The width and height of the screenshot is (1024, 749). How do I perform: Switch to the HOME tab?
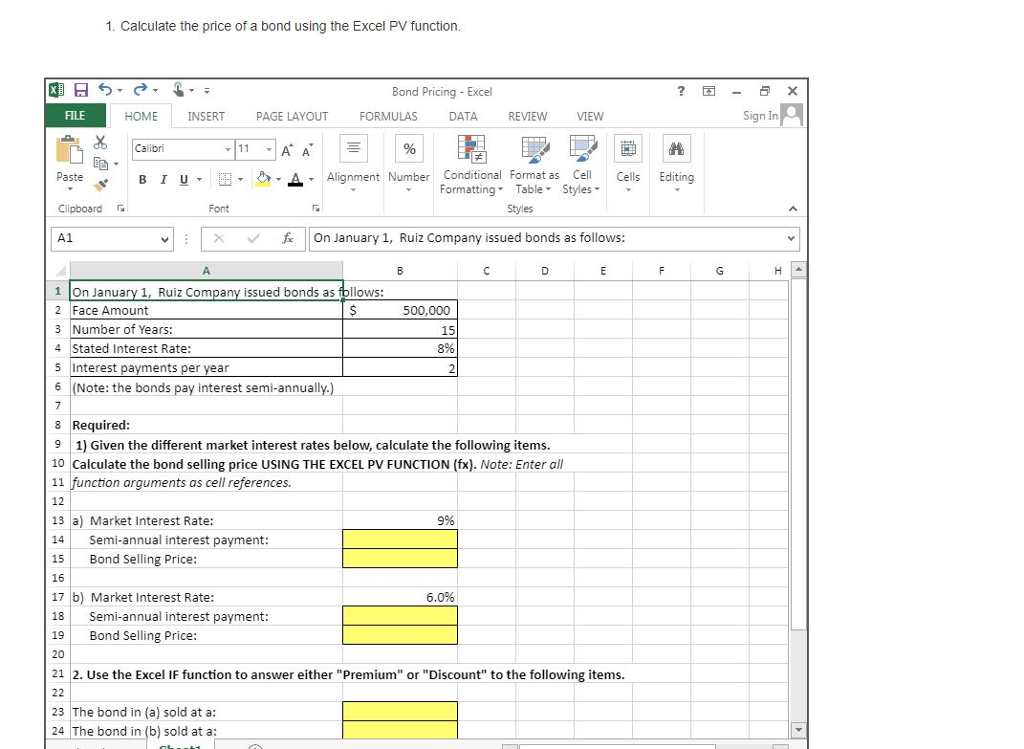point(140,116)
